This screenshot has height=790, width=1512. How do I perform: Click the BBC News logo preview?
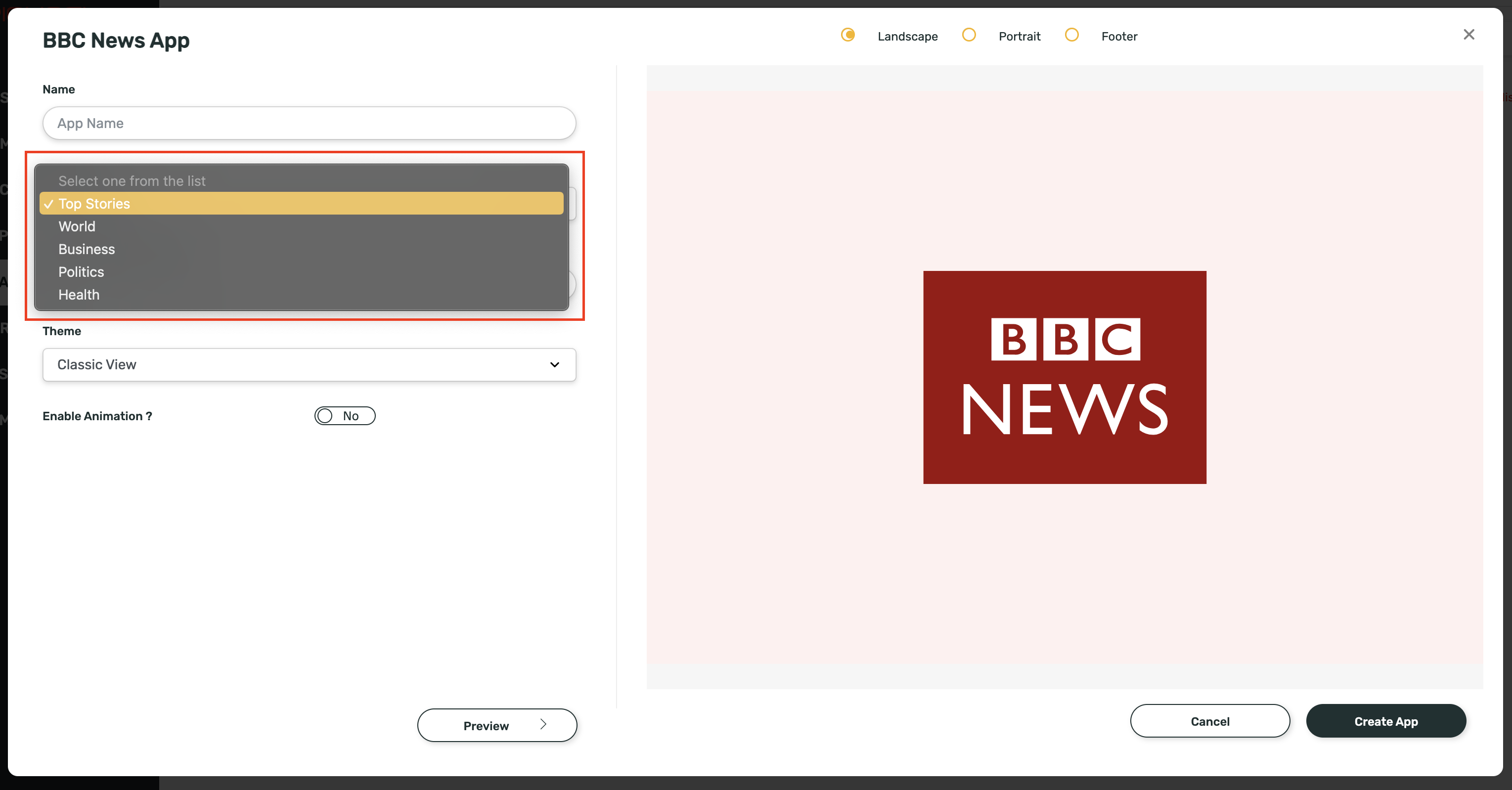(x=1065, y=377)
